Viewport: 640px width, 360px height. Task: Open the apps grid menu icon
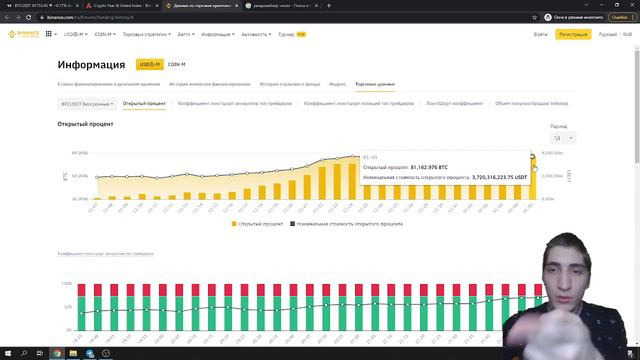tap(49, 34)
